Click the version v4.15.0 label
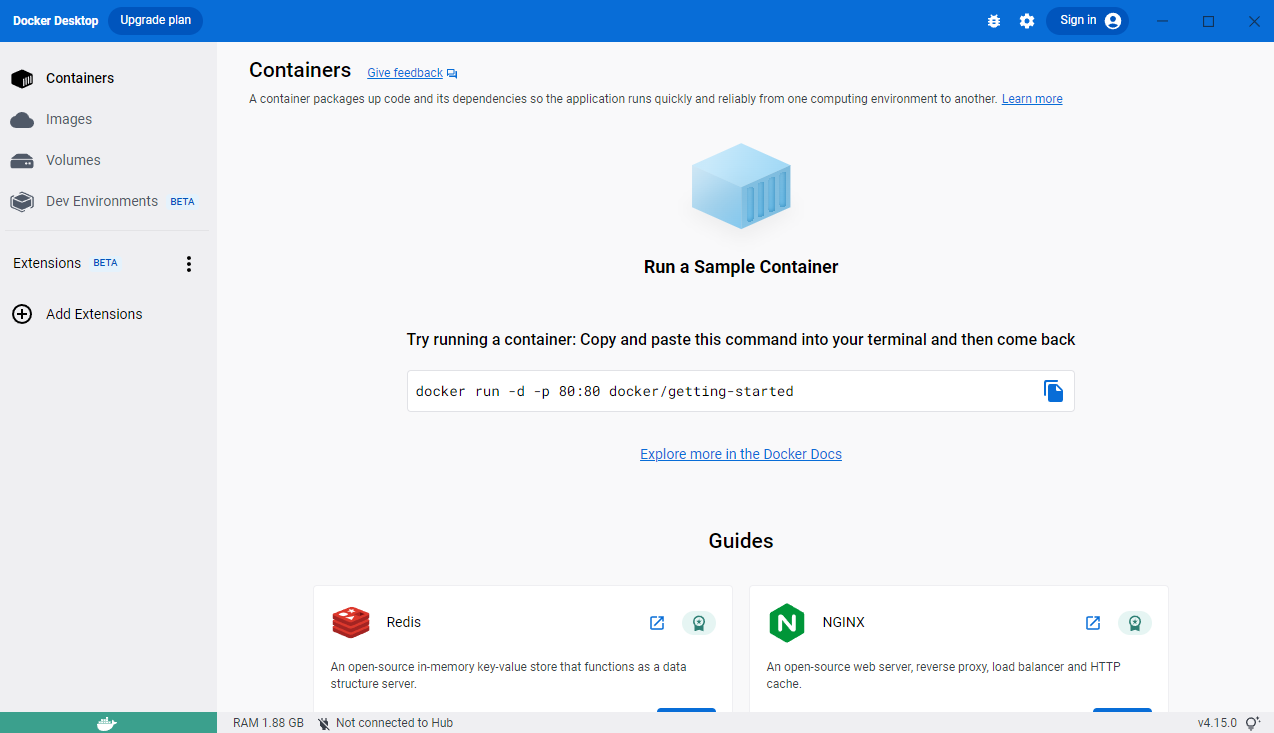Image resolution: width=1274 pixels, height=733 pixels. 1217,723
